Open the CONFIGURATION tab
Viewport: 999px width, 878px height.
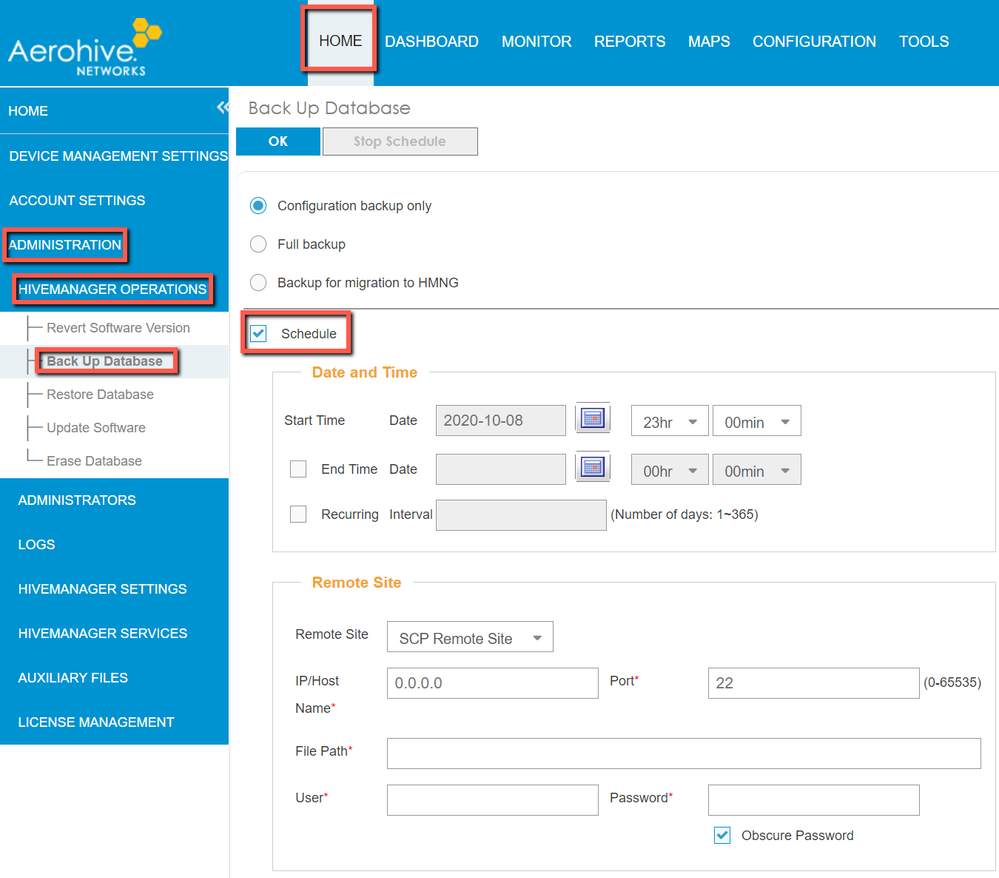814,41
